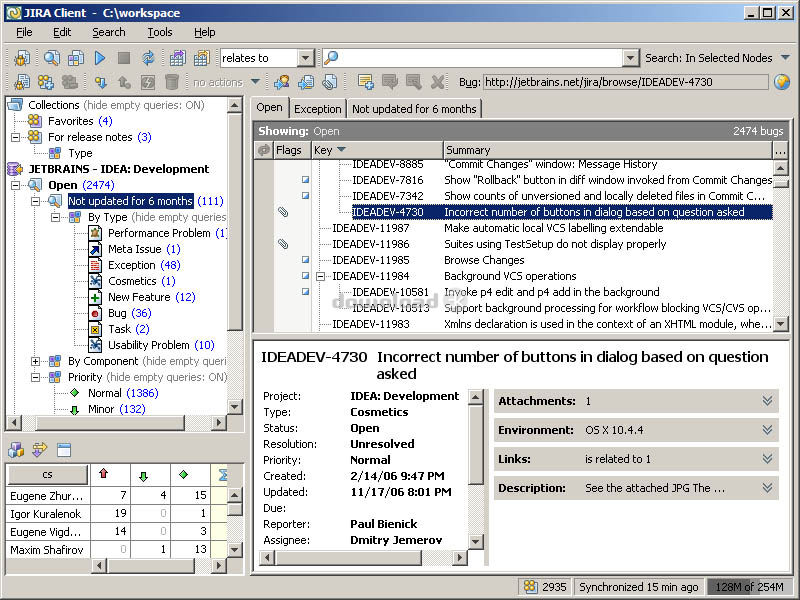Collapse the 'Open' query tree node
The width and height of the screenshot is (800, 600).
click(15, 185)
